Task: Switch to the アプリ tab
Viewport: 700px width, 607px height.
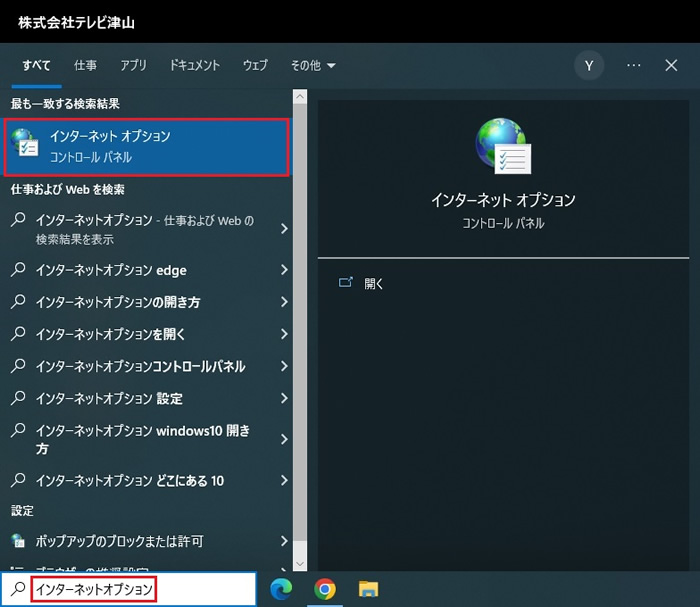Action: pyautogui.click(x=133, y=66)
